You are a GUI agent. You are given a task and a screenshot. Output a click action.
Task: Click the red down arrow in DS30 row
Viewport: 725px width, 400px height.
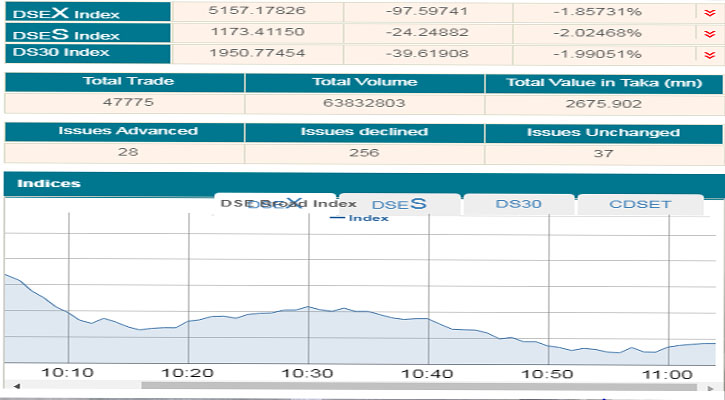pos(710,53)
